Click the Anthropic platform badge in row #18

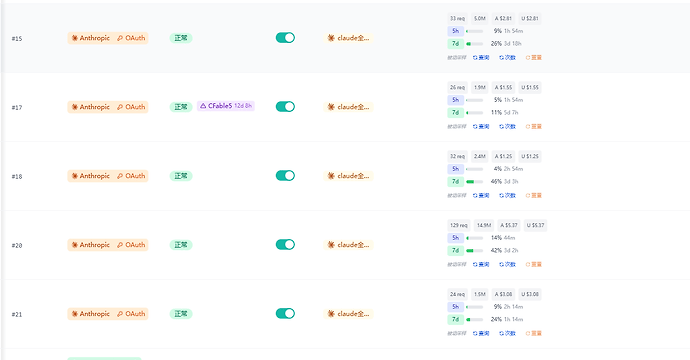tap(91, 176)
